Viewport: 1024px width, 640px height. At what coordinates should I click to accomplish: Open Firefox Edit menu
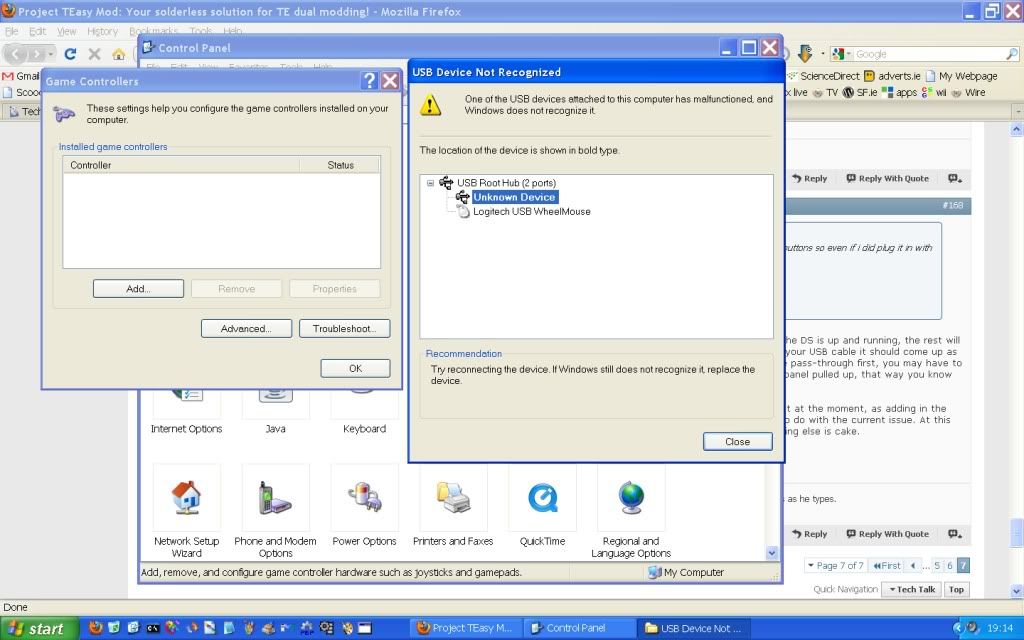37,31
